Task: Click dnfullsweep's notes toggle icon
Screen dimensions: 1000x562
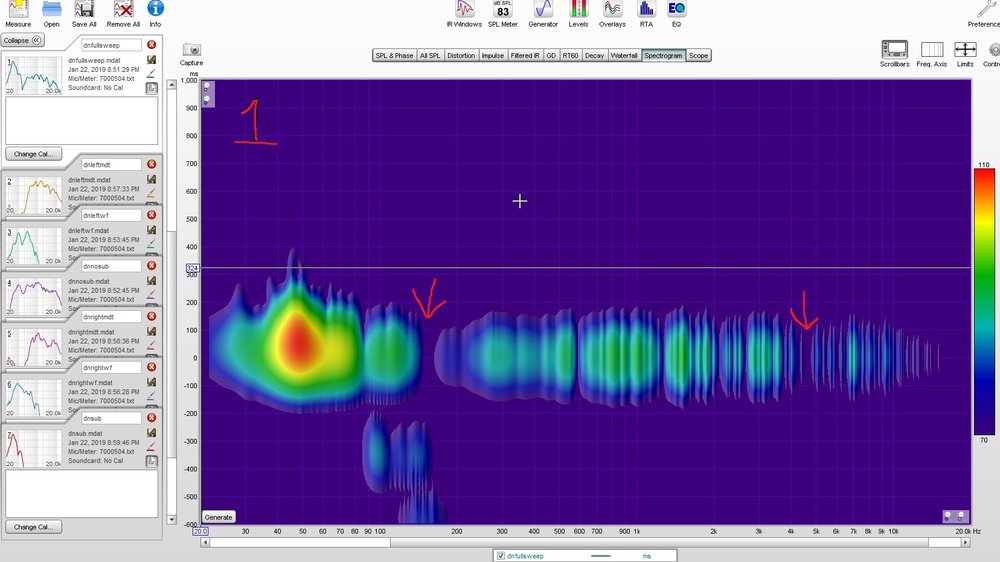Action: pos(151,88)
